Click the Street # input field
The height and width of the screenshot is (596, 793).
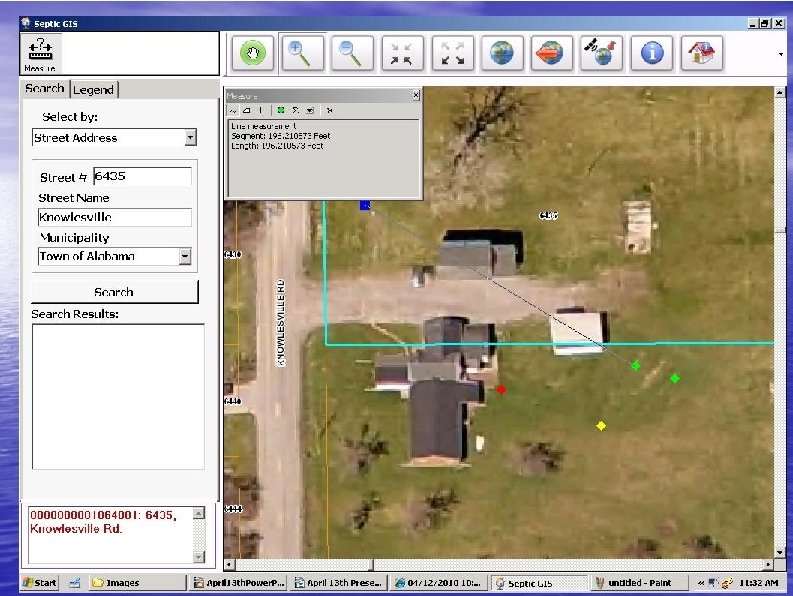[142, 176]
